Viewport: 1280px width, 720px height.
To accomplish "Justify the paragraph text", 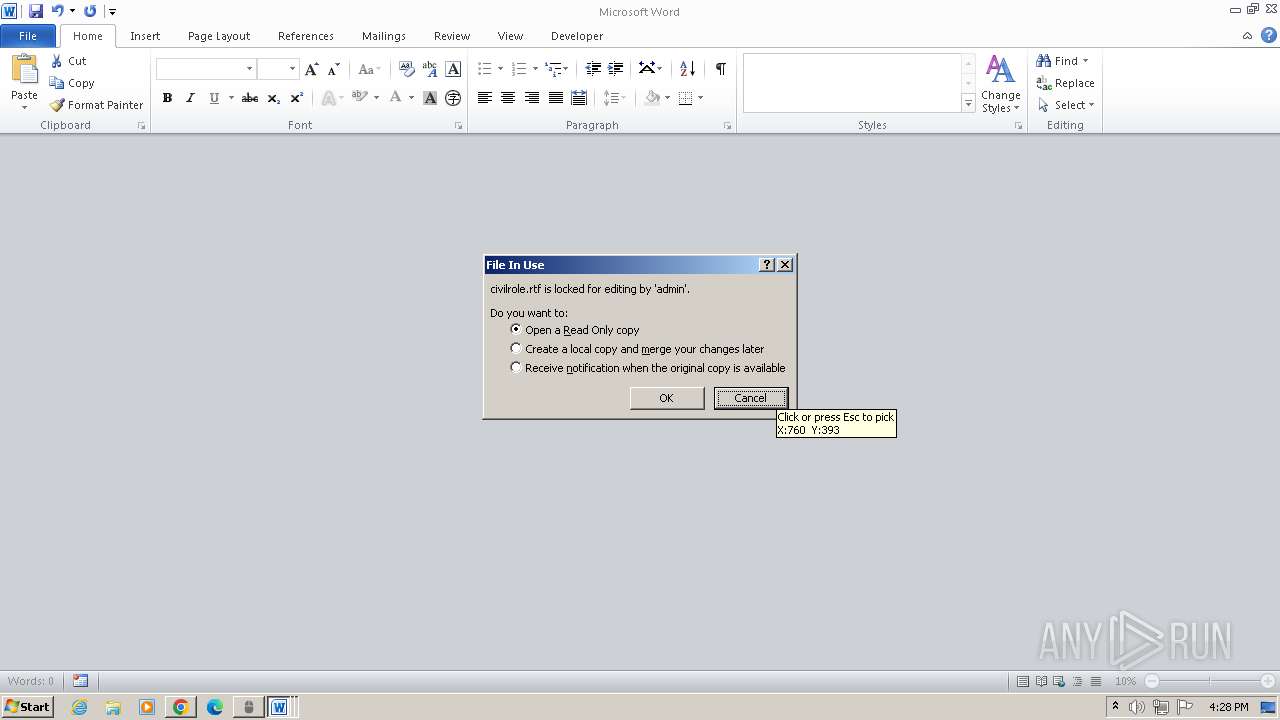I will [x=556, y=98].
